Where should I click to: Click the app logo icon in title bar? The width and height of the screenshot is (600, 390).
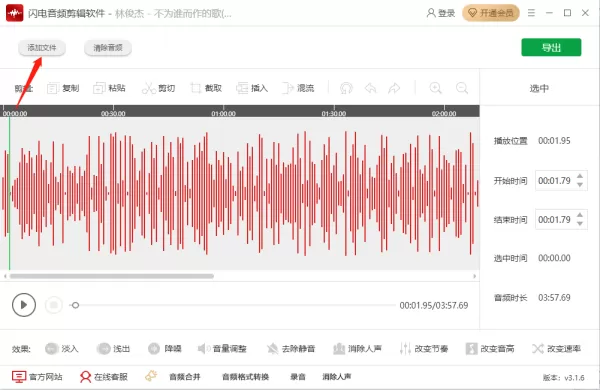coord(15,13)
